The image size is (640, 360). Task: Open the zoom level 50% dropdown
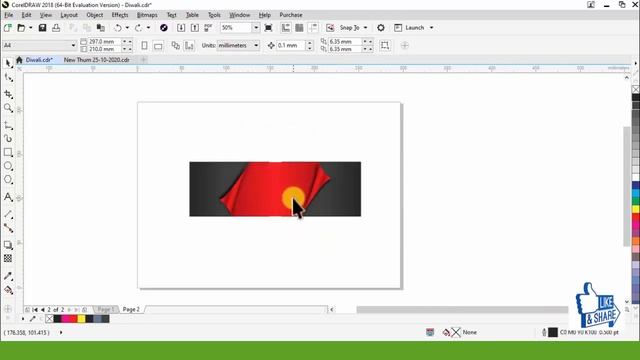click(x=256, y=28)
